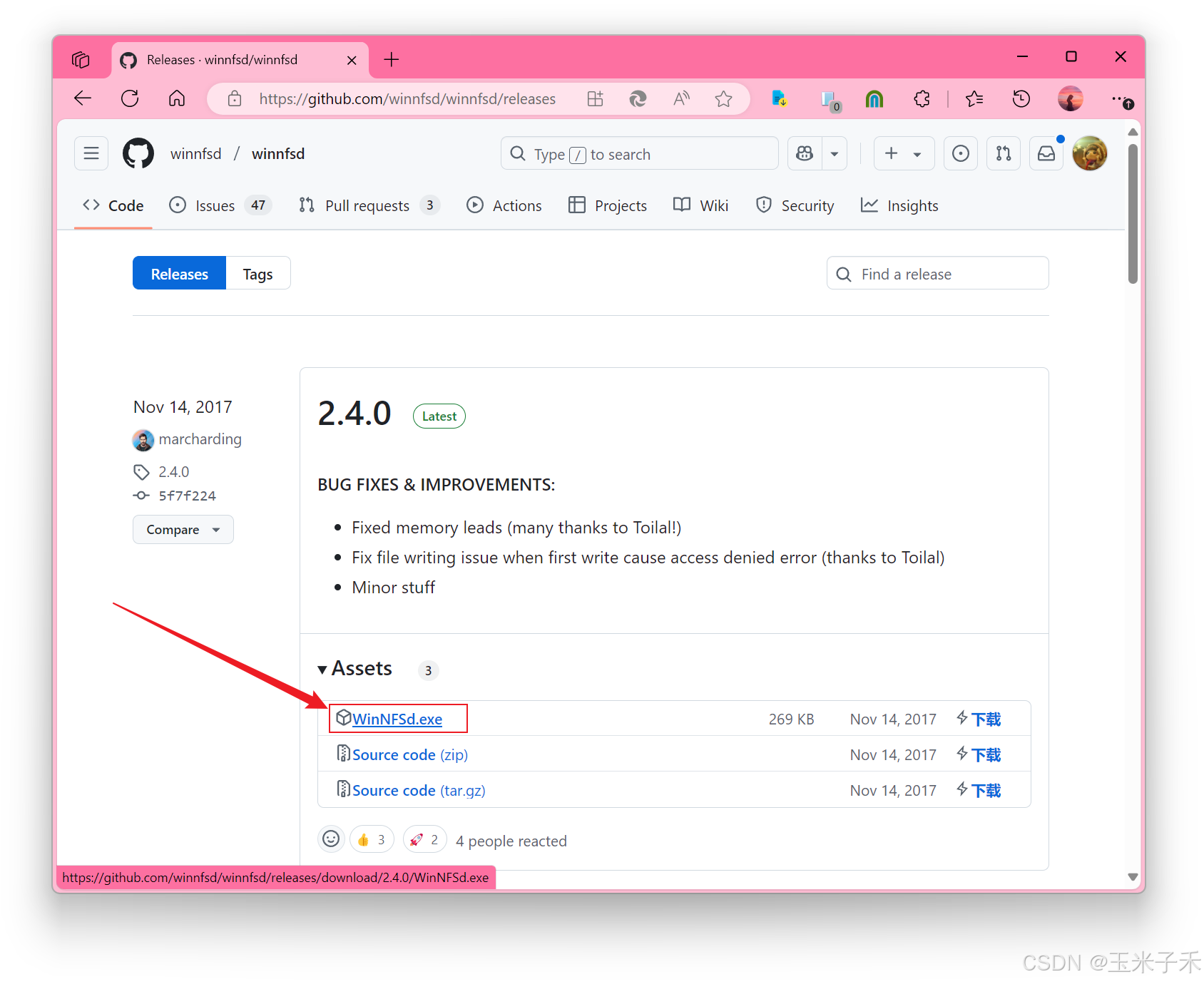View site information lock icon
The image size is (1204, 984).
(x=235, y=99)
